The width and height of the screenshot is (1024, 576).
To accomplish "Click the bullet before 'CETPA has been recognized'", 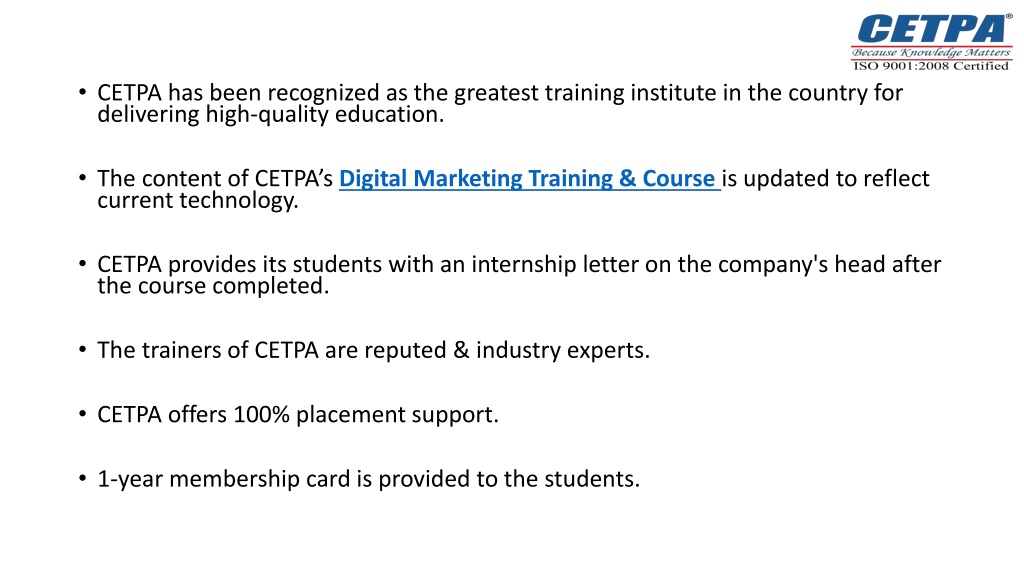I will (82, 92).
